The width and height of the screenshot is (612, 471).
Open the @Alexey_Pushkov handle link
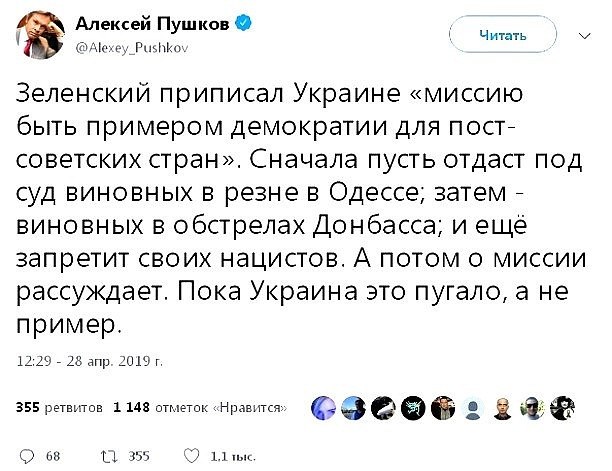click(132, 48)
